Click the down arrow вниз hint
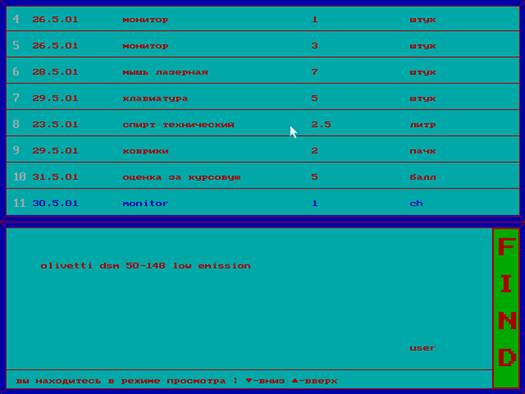This screenshot has width=525, height=394. (x=265, y=381)
